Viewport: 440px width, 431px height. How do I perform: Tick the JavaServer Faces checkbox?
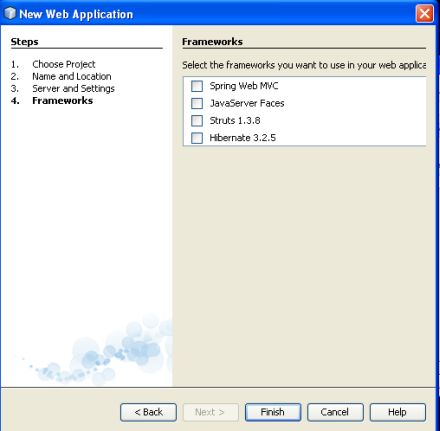197,103
